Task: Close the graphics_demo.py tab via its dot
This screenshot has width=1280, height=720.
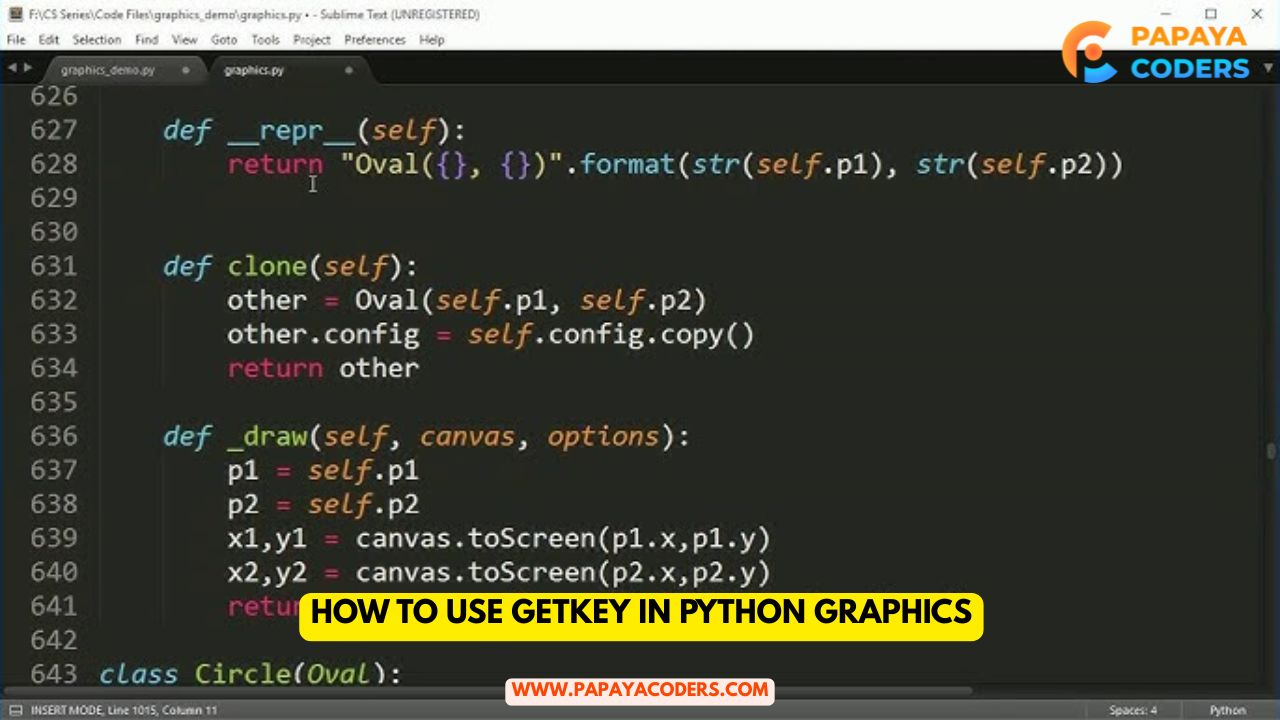Action: coord(185,71)
